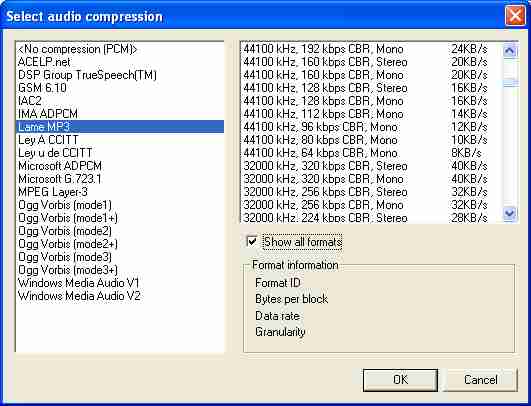Image resolution: width=531 pixels, height=406 pixels.
Task: Toggle the Show all formats checkbox
Action: tap(252, 242)
